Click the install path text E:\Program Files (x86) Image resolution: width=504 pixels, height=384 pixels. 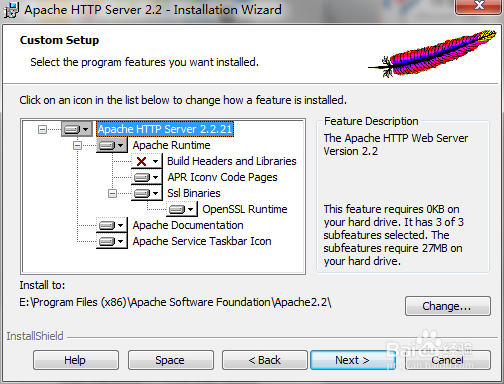[175, 302]
